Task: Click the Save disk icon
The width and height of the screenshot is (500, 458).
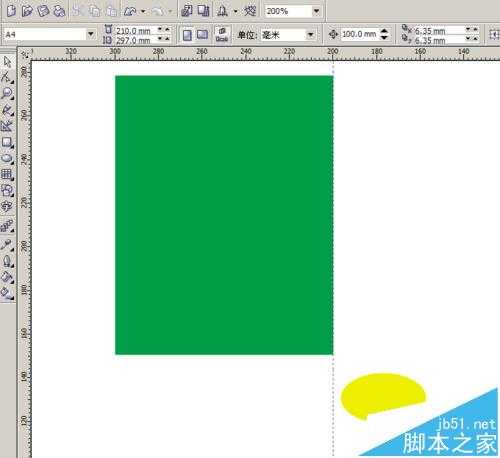Action: 43,11
